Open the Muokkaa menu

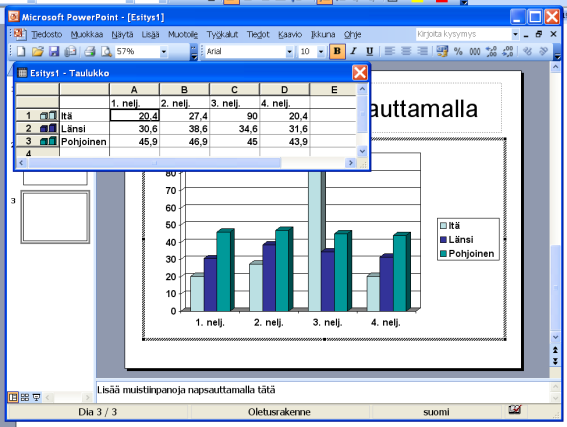tap(87, 34)
